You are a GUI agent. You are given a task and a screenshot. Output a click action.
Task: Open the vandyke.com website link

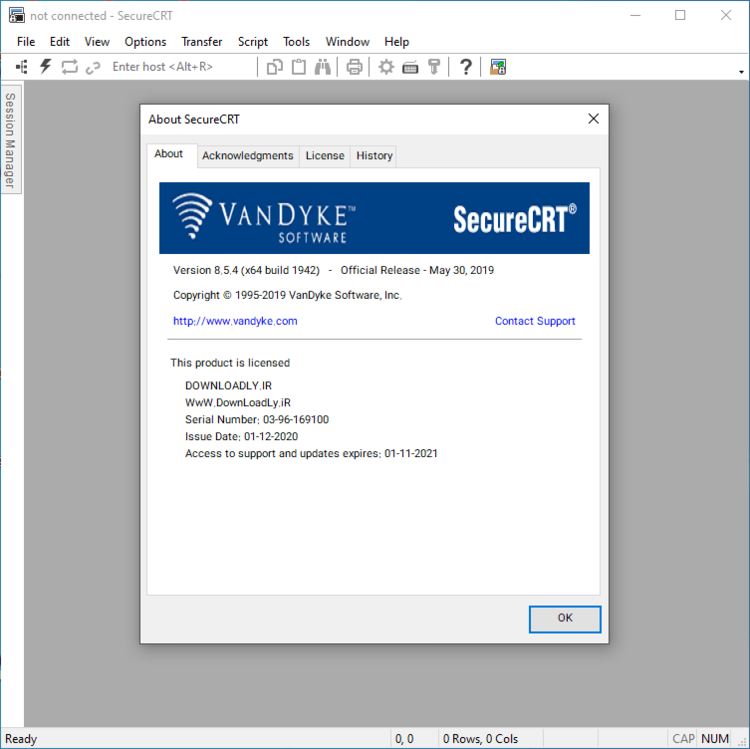pos(235,321)
